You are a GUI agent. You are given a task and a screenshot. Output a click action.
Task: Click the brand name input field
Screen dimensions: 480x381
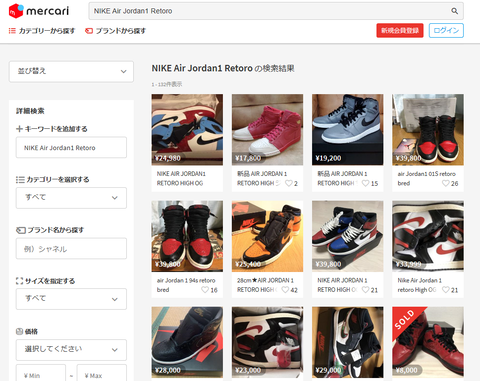(71, 248)
